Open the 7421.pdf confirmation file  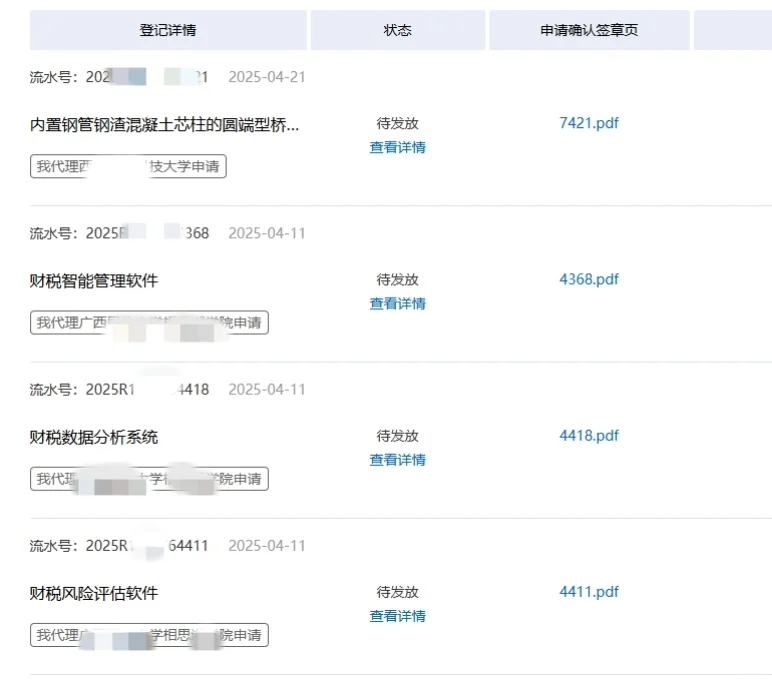[588, 123]
